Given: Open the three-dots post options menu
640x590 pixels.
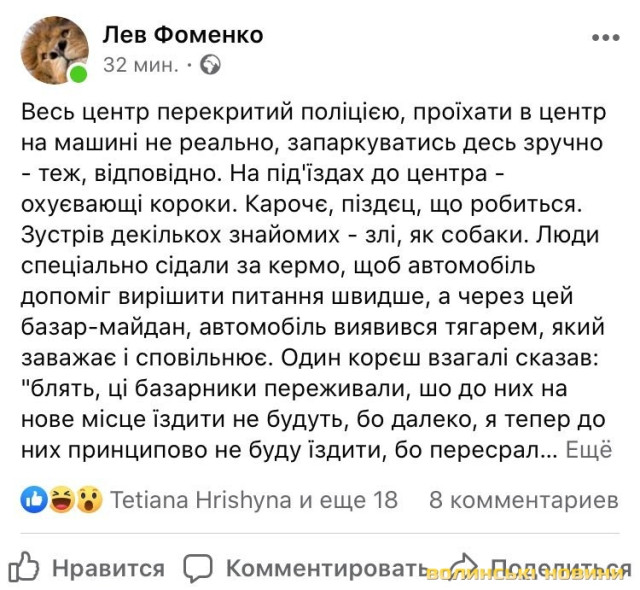Looking at the screenshot, I should [605, 38].
